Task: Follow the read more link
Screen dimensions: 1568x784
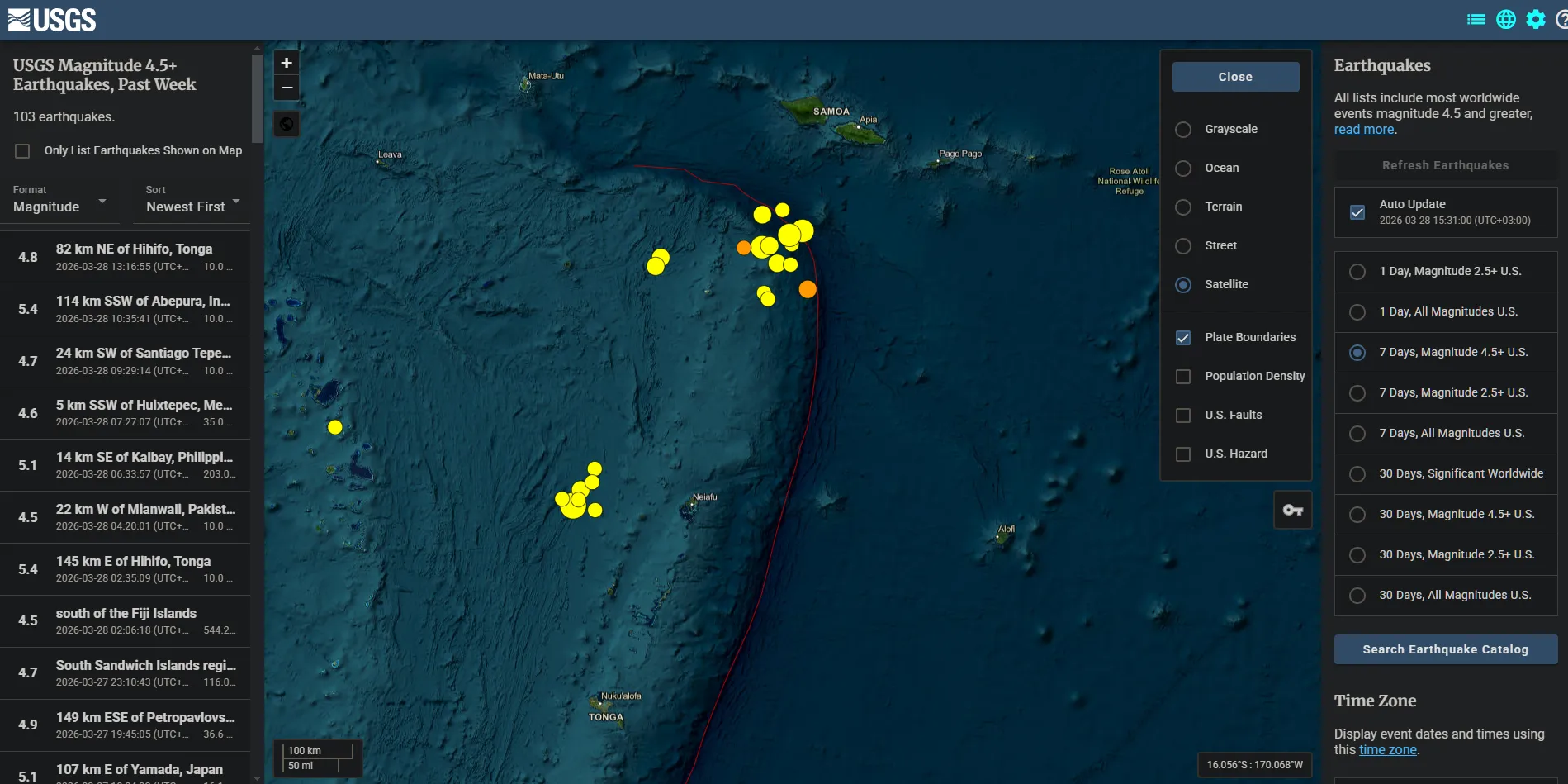Action: [x=1363, y=130]
